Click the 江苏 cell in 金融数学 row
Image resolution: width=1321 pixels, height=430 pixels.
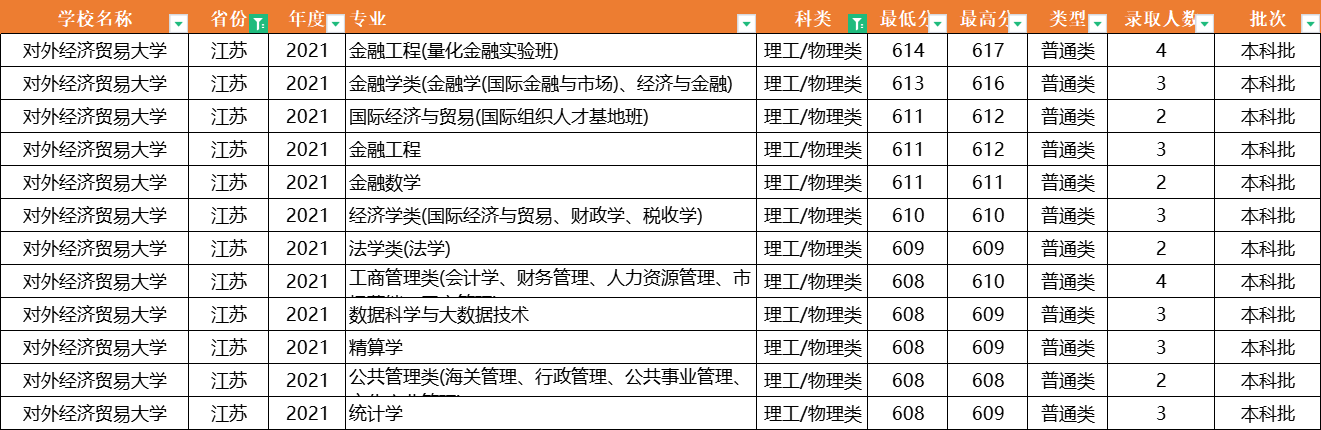[x=229, y=183]
